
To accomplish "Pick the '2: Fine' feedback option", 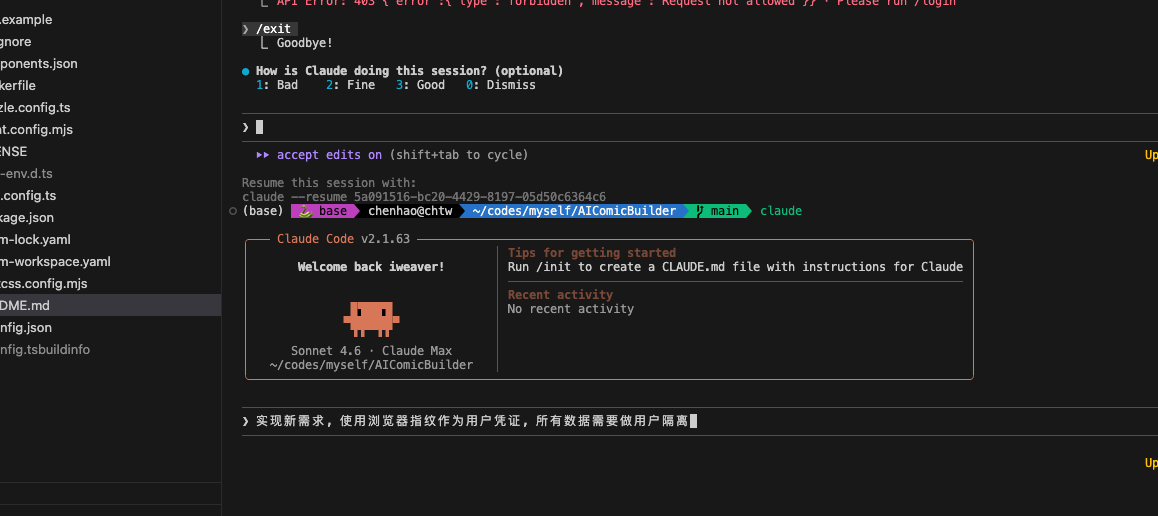I will [347, 85].
